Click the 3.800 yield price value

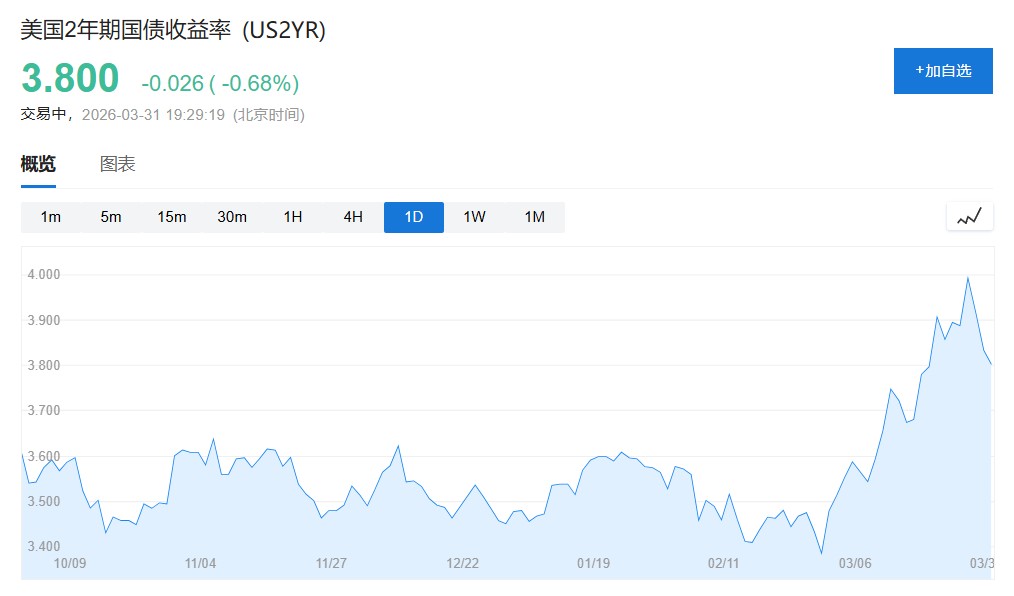pyautogui.click(x=70, y=79)
